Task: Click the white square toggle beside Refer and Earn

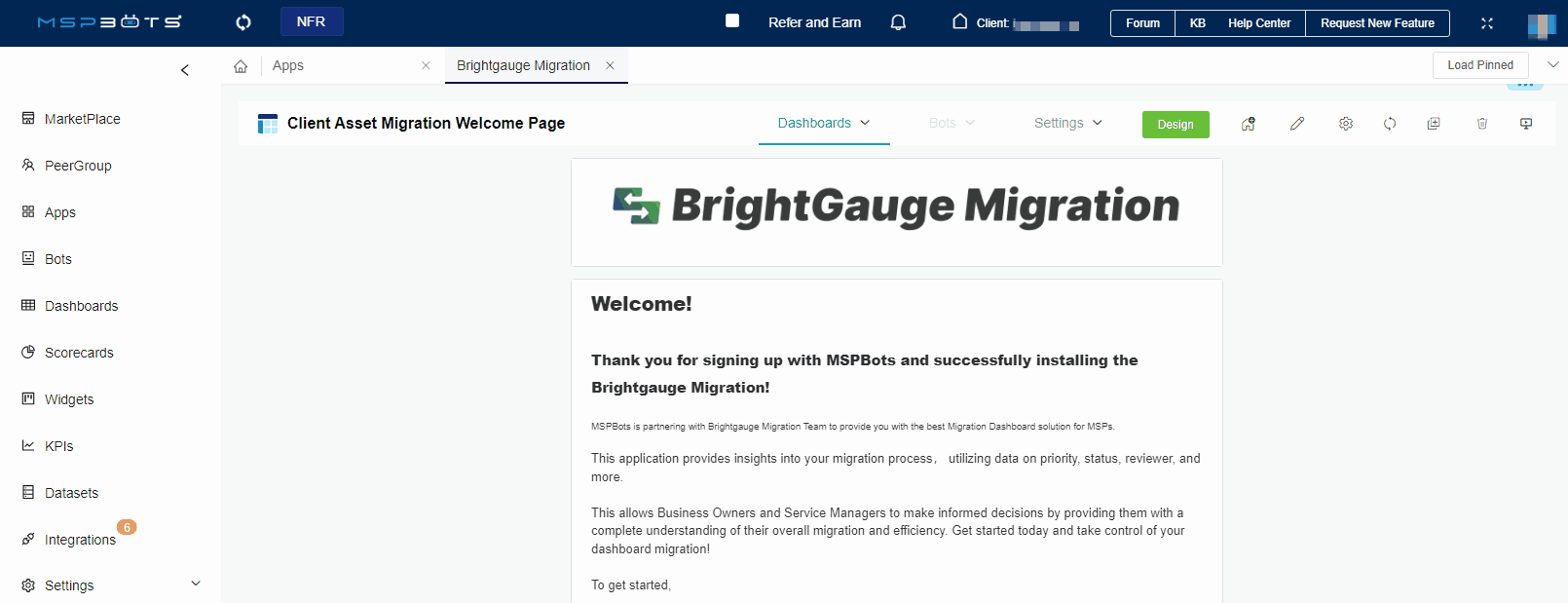Action: 732,20
